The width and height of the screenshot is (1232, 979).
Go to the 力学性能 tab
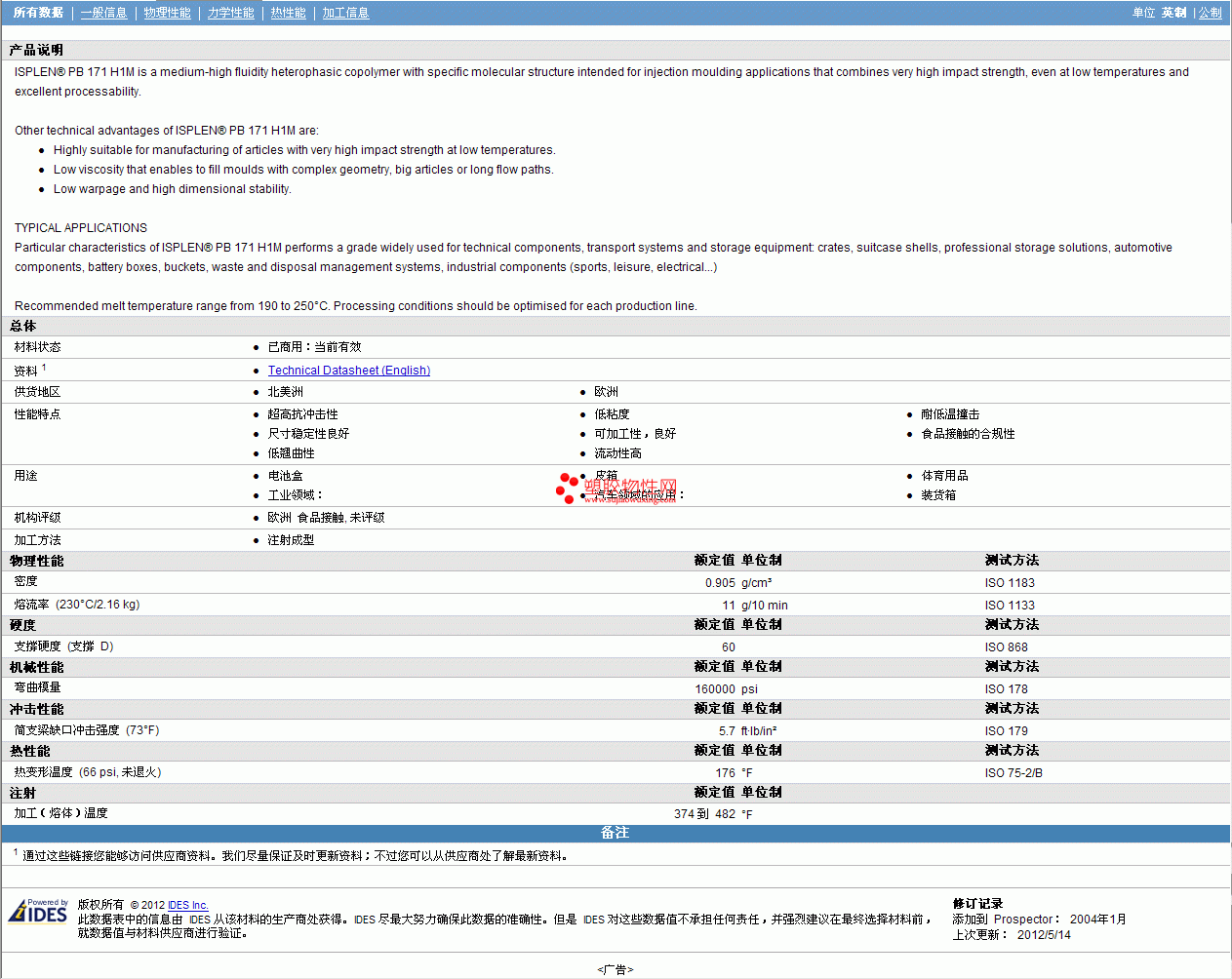(230, 13)
